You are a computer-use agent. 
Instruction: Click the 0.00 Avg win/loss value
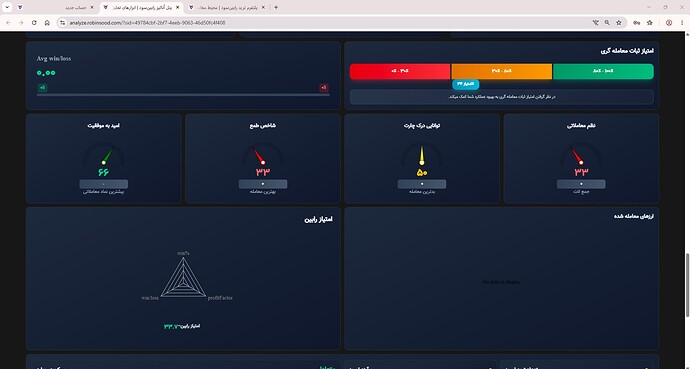[46, 73]
